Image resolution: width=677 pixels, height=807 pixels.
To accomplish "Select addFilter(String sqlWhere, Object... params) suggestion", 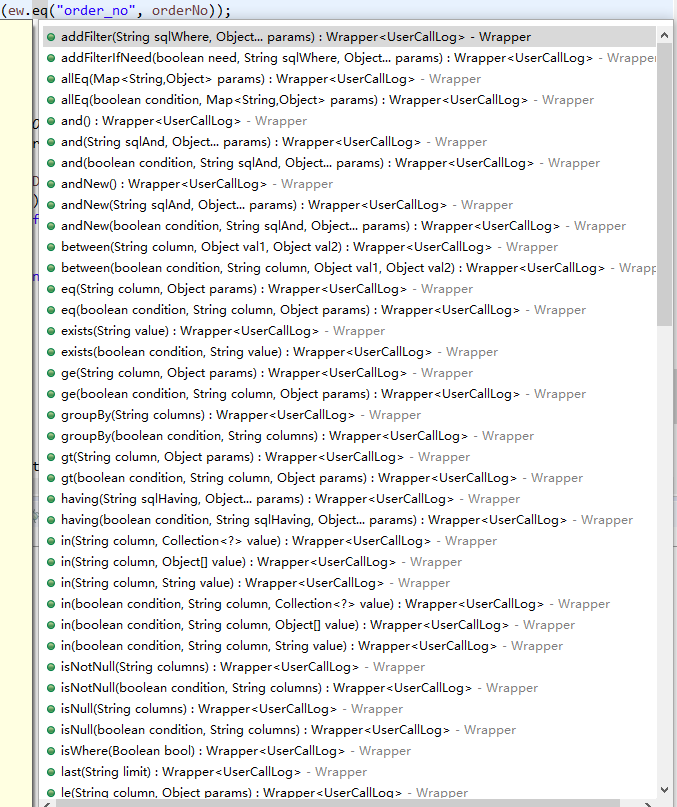I will tap(349, 37).
